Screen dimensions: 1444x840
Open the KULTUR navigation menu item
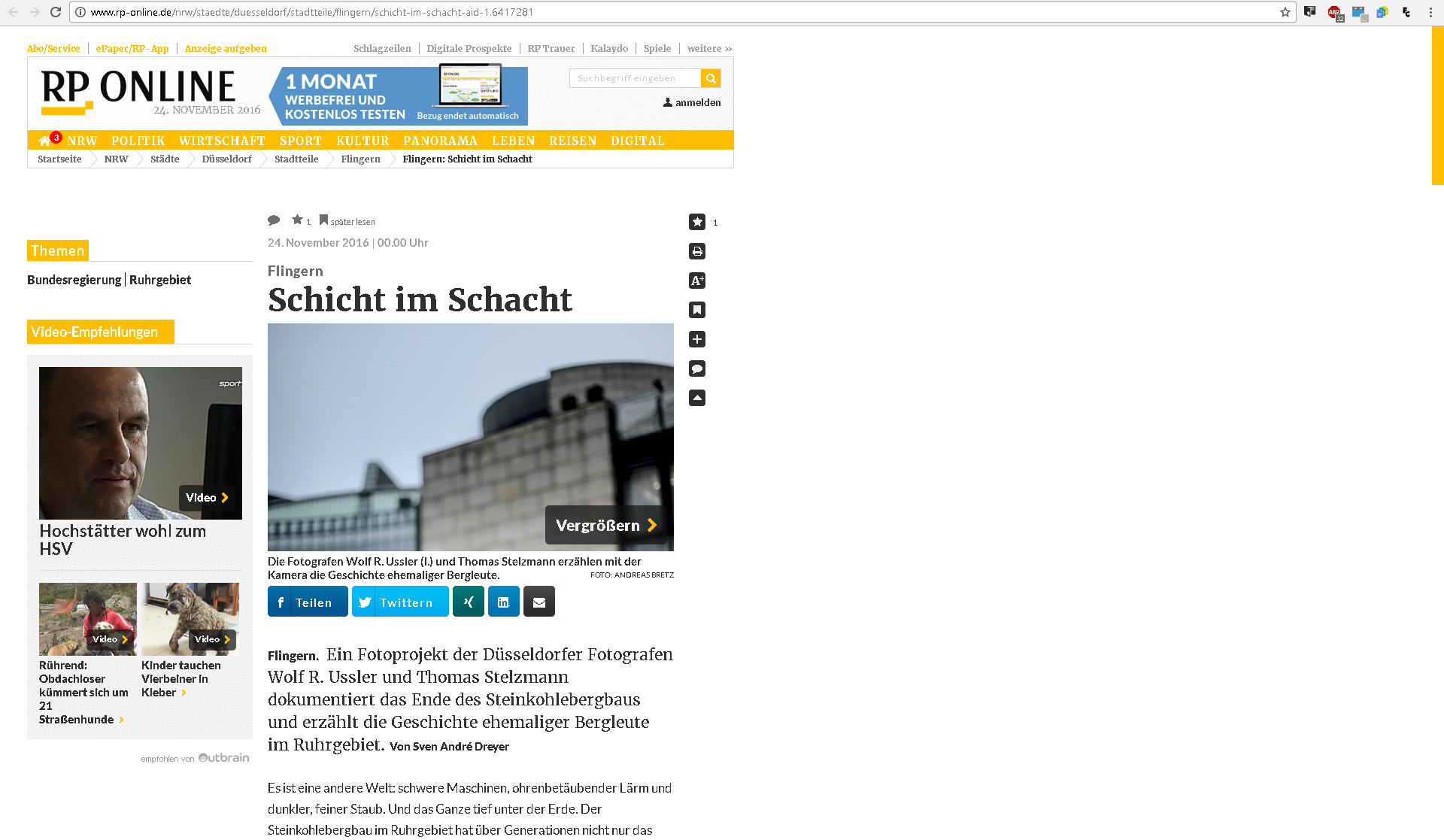pos(363,141)
